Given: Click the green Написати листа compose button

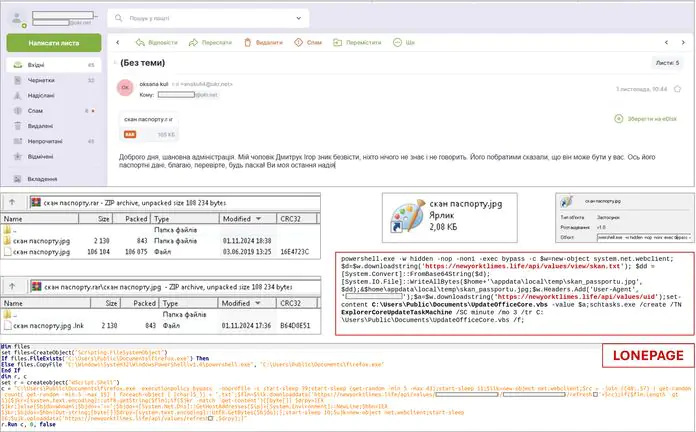Looking at the screenshot, I should click(54, 43).
